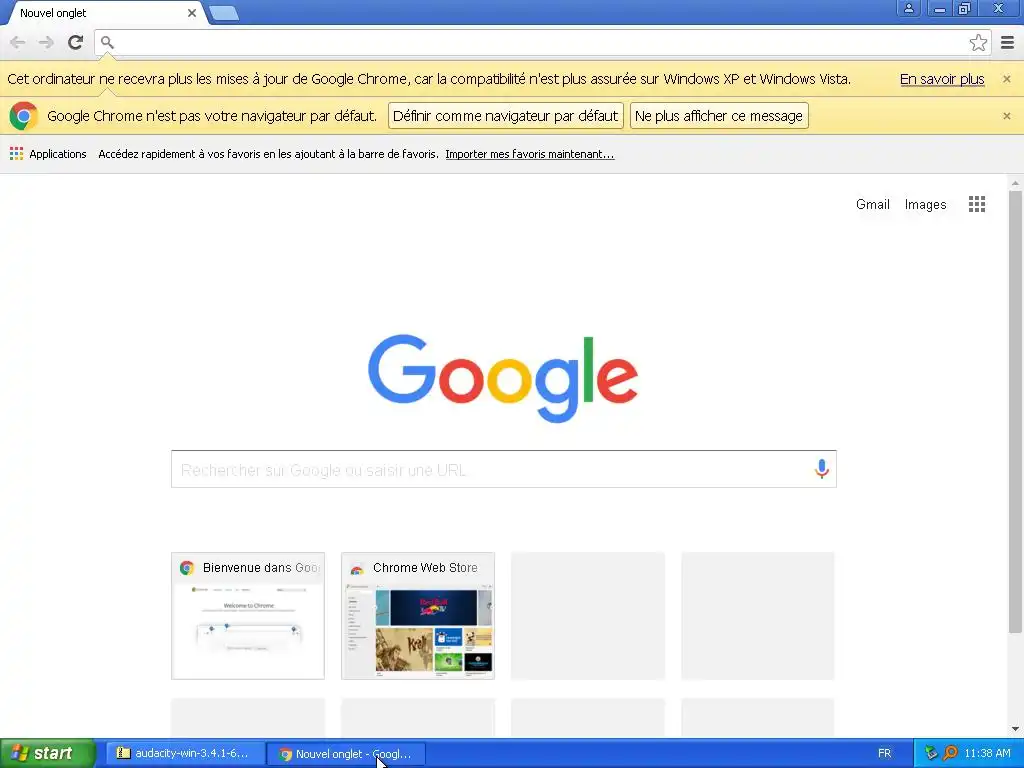Click the search magnifier in the address bar
The width and height of the screenshot is (1024, 768).
coord(107,43)
